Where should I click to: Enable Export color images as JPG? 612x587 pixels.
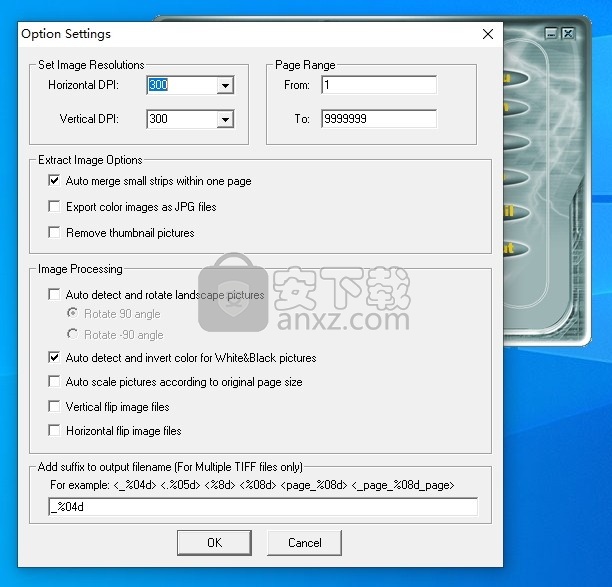tap(54, 207)
